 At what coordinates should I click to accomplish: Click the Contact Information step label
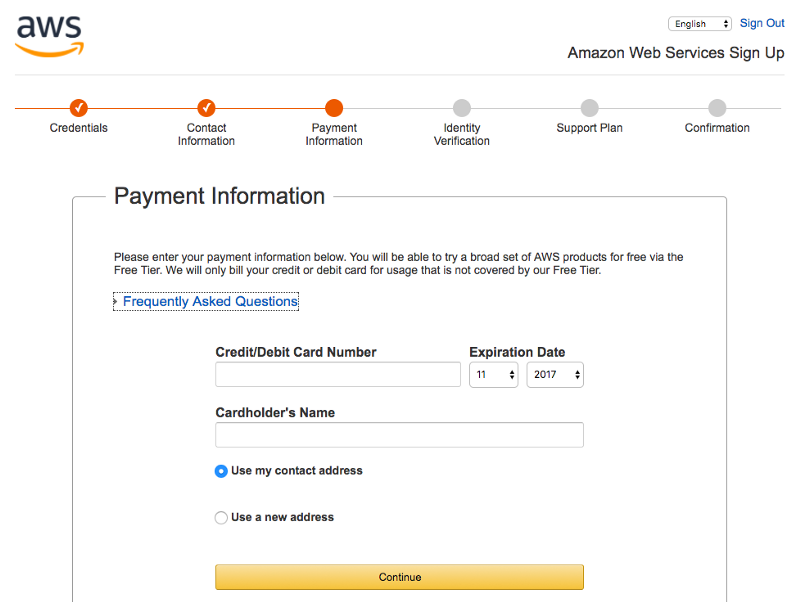click(206, 134)
